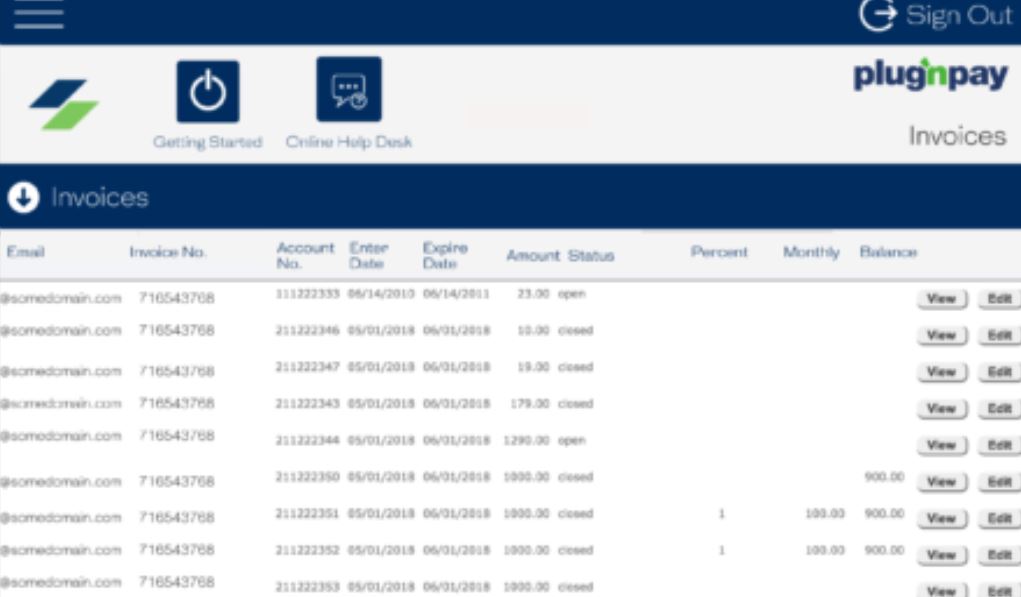1021x597 pixels.
Task: Select account number 211222347 cell
Action: click(307, 367)
